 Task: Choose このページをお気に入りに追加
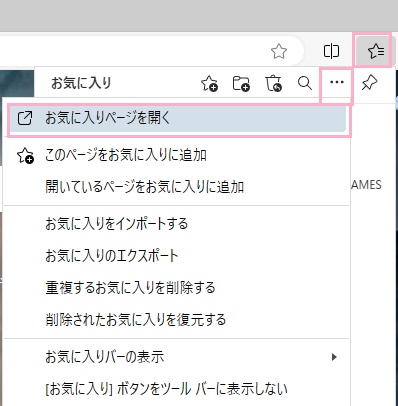pos(177,155)
